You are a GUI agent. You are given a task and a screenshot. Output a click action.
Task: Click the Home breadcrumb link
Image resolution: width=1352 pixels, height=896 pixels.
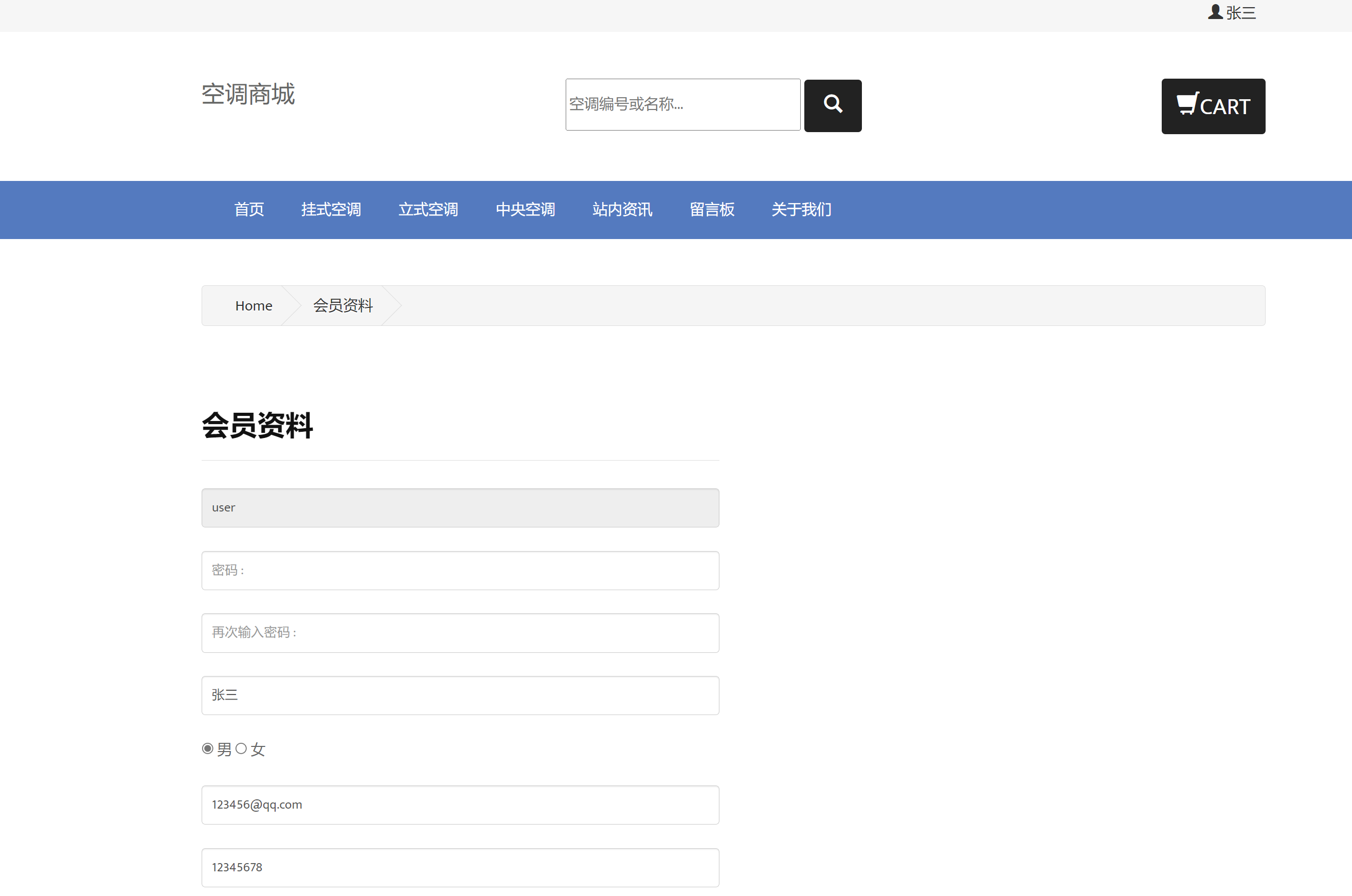pyautogui.click(x=253, y=305)
